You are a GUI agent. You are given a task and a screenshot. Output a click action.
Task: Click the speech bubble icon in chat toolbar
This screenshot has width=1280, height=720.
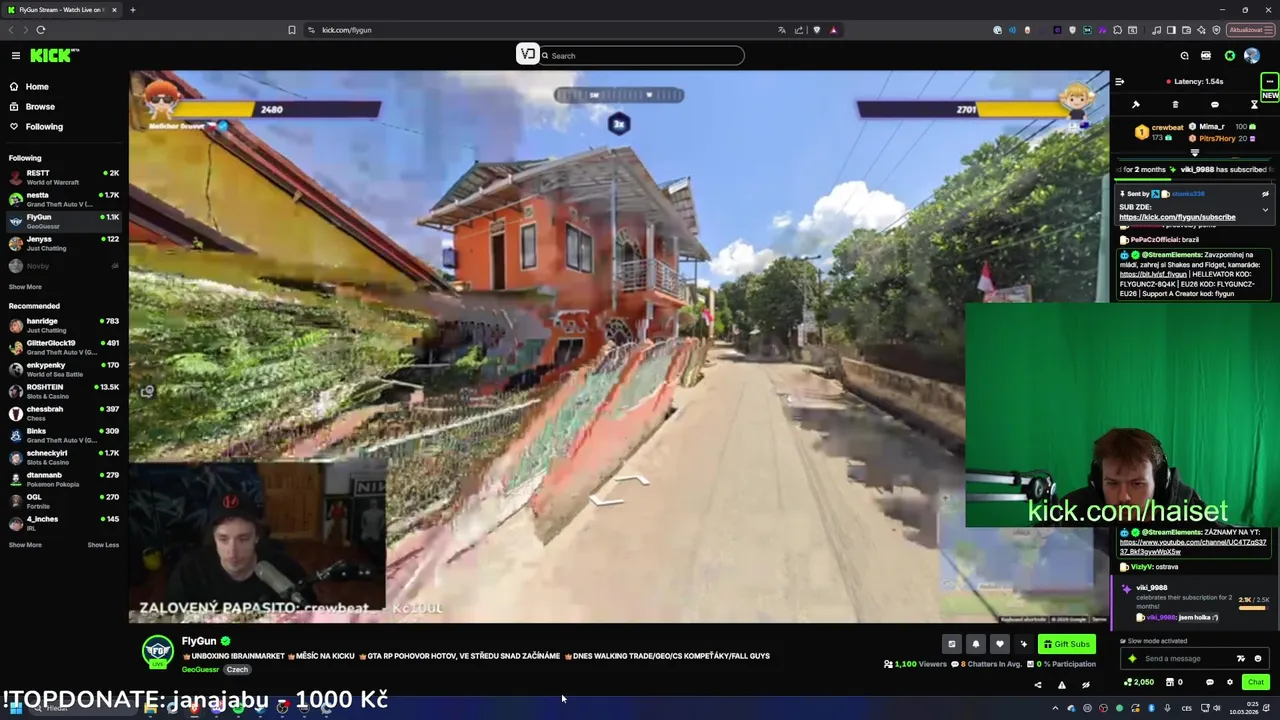[1215, 104]
